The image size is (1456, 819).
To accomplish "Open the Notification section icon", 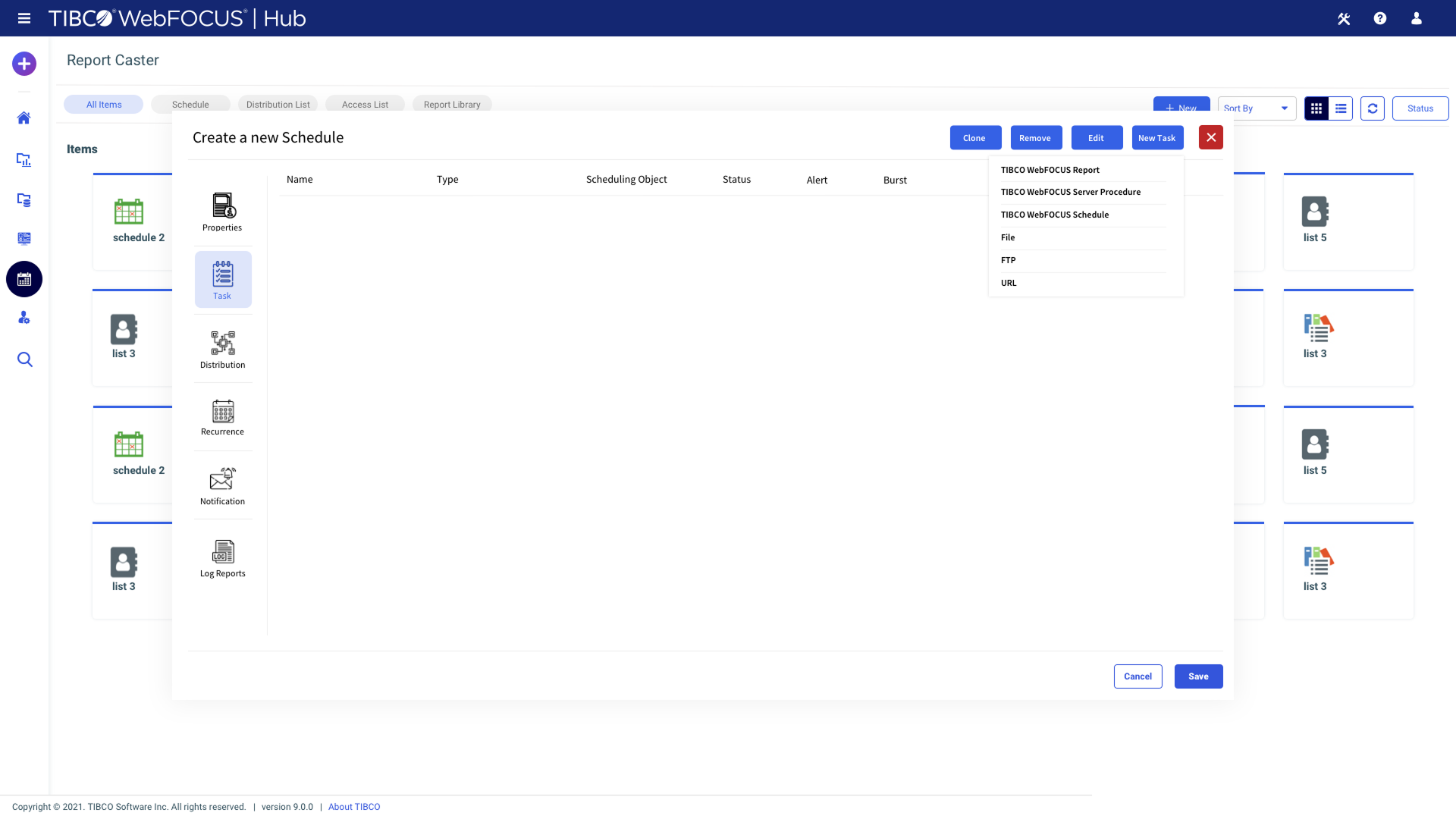I will (223, 486).
